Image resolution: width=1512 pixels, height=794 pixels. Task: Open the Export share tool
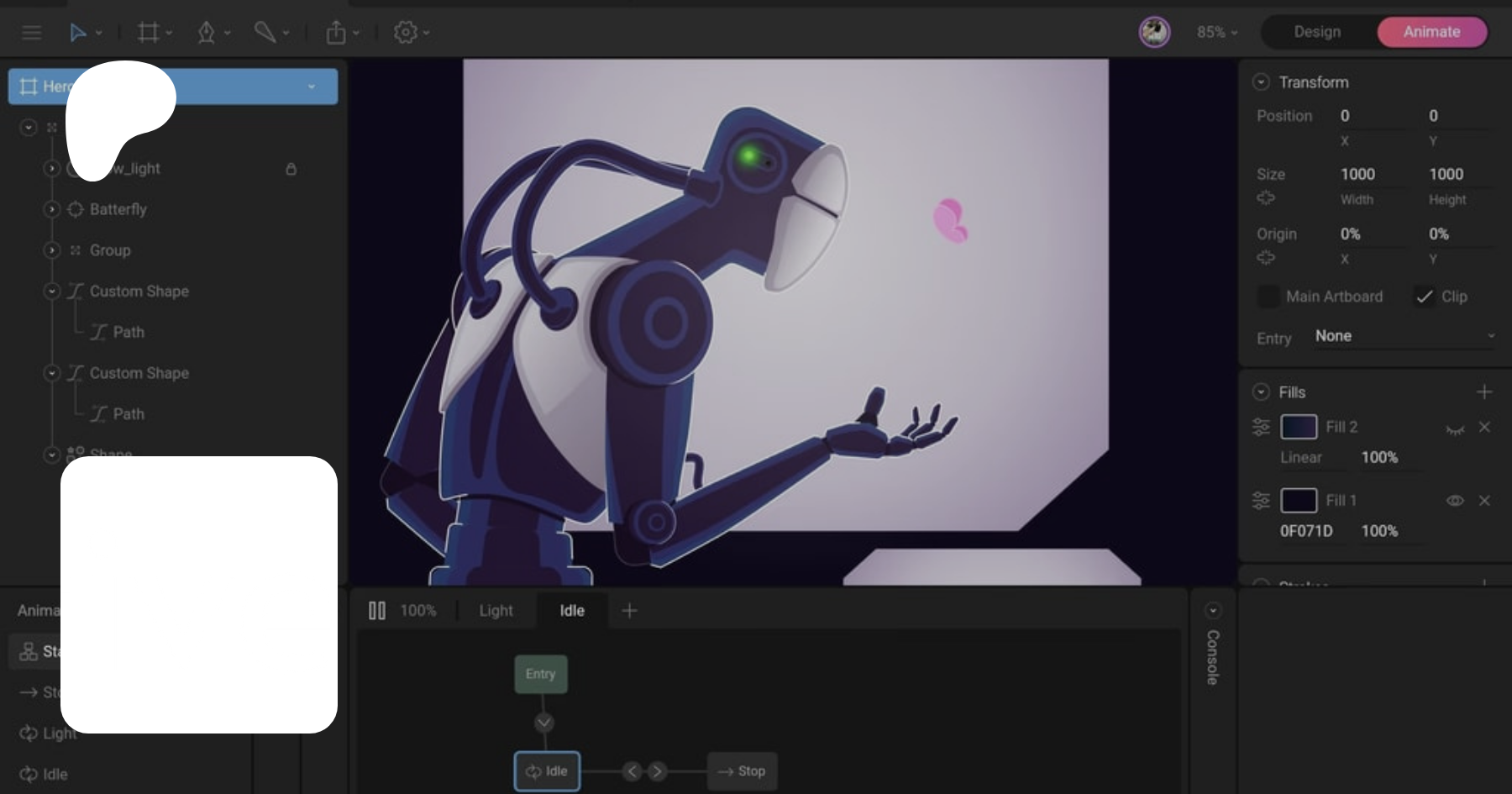pyautogui.click(x=336, y=33)
